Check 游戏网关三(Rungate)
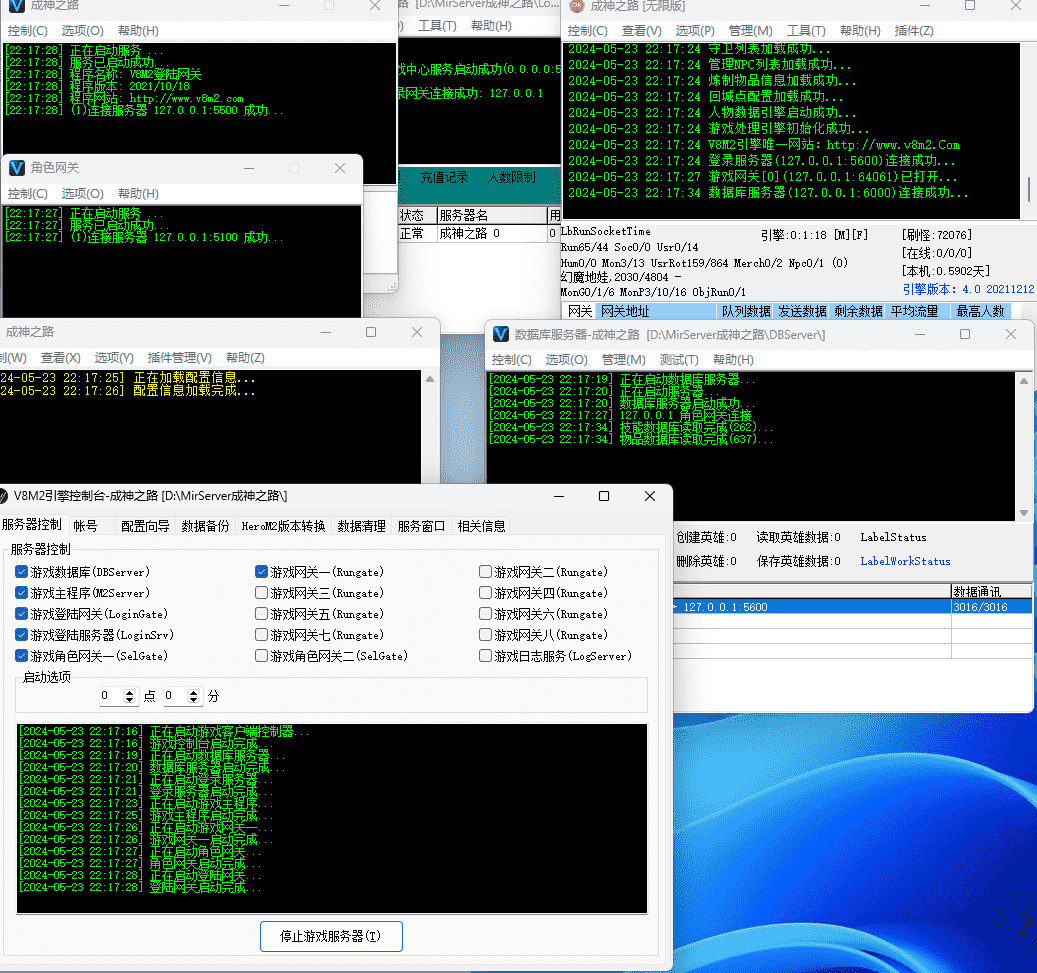1037x973 pixels. coord(261,593)
